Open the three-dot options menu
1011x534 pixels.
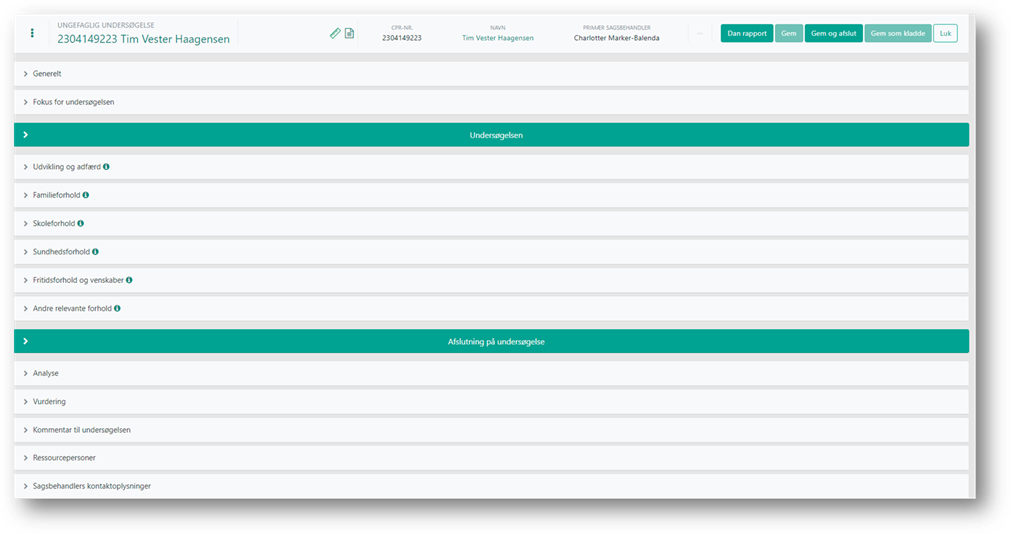pyautogui.click(x=32, y=33)
